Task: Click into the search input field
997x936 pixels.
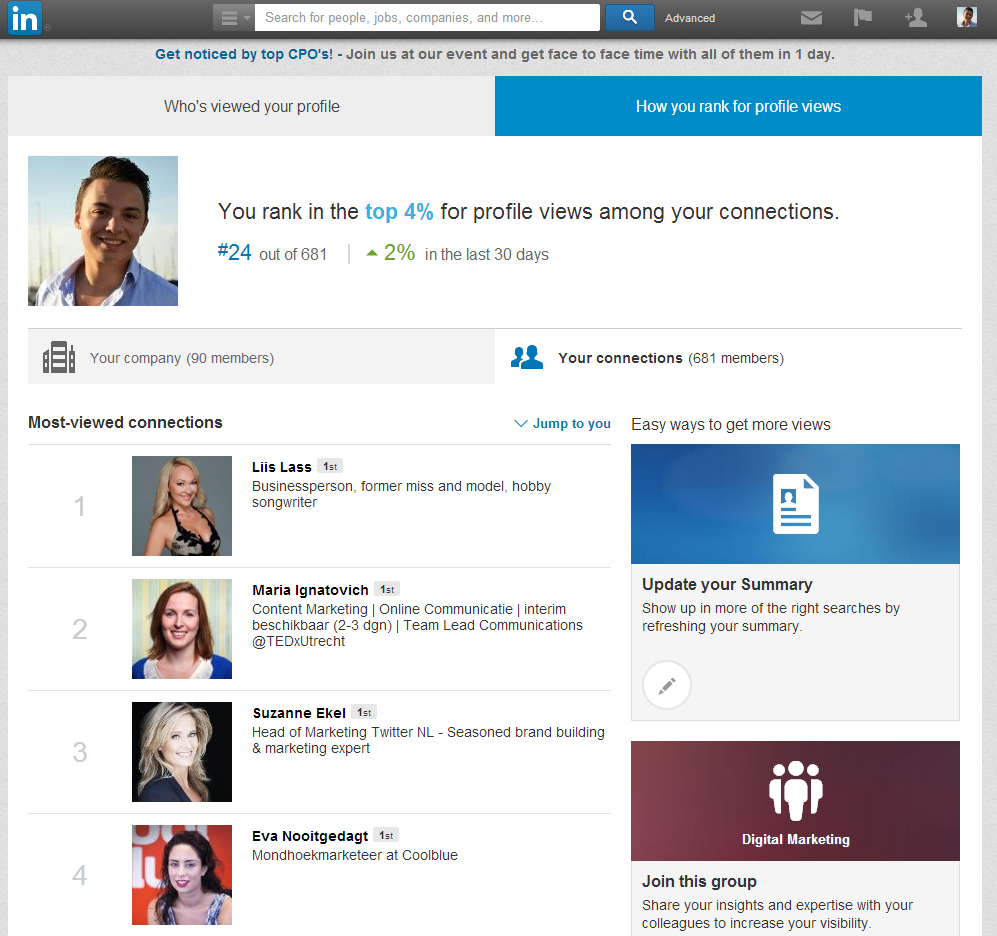Action: 427,17
